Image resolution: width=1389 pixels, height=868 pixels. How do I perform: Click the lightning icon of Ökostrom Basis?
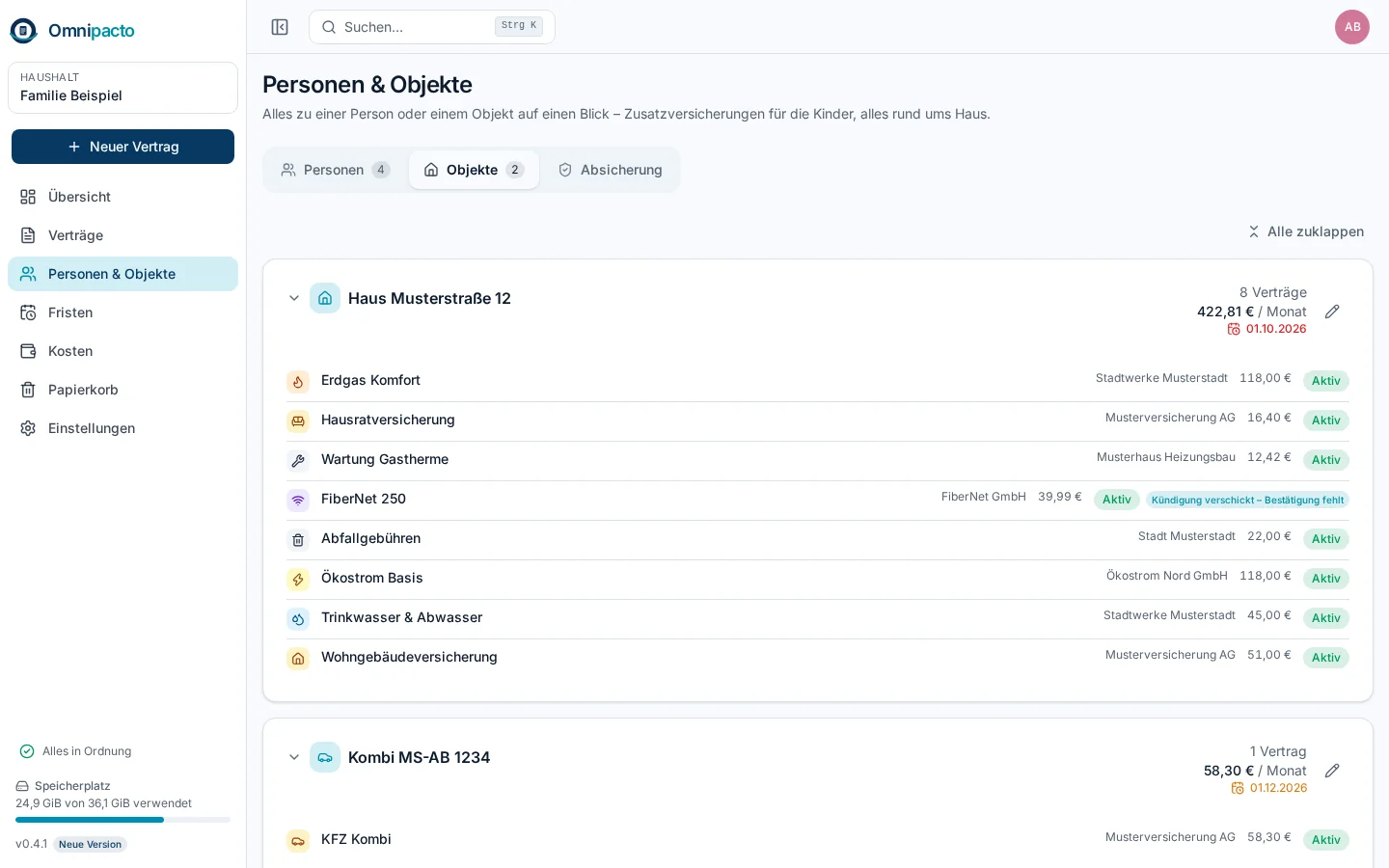[x=298, y=580]
